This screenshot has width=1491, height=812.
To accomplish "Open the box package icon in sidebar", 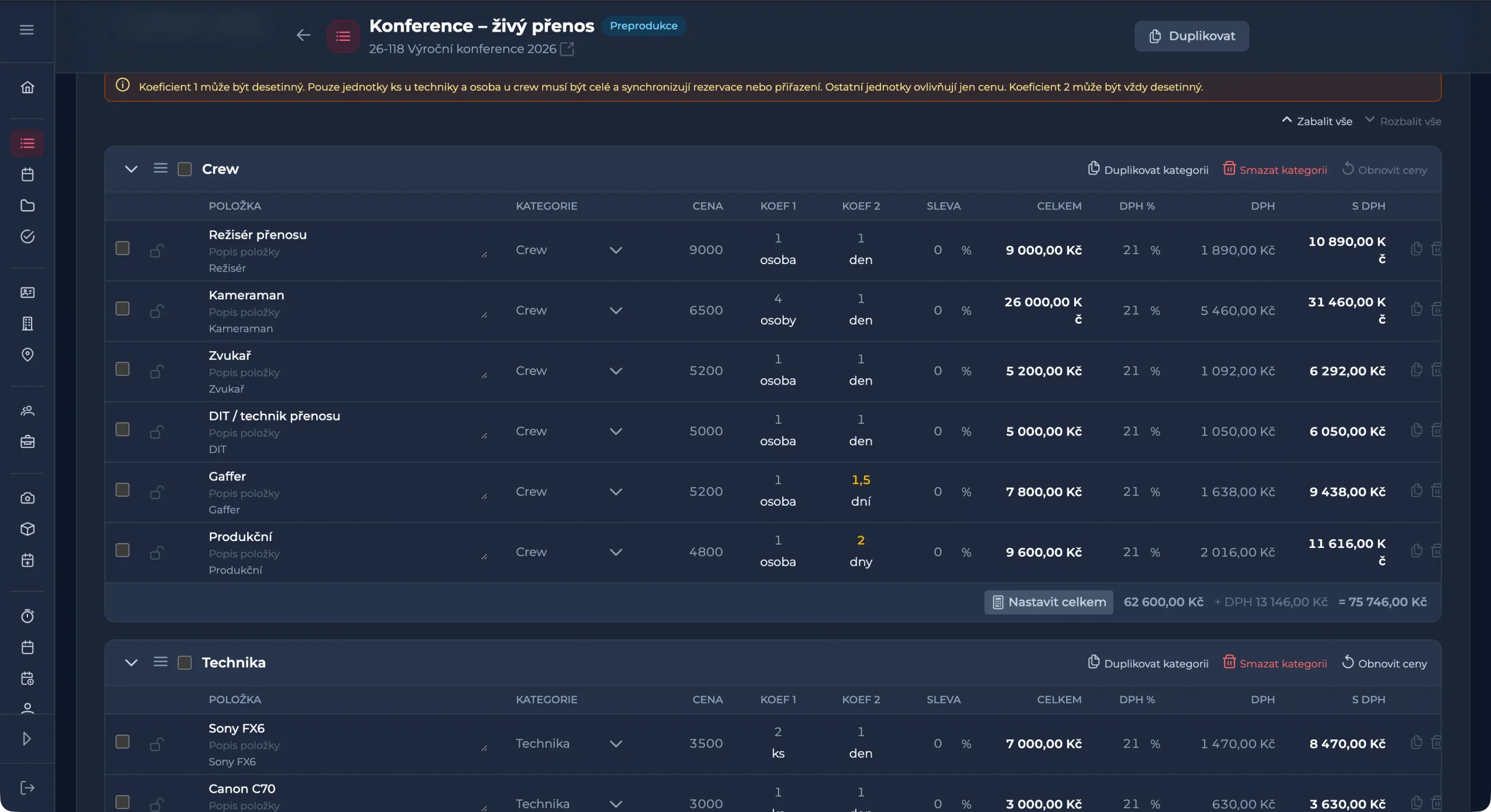I will (x=27, y=529).
